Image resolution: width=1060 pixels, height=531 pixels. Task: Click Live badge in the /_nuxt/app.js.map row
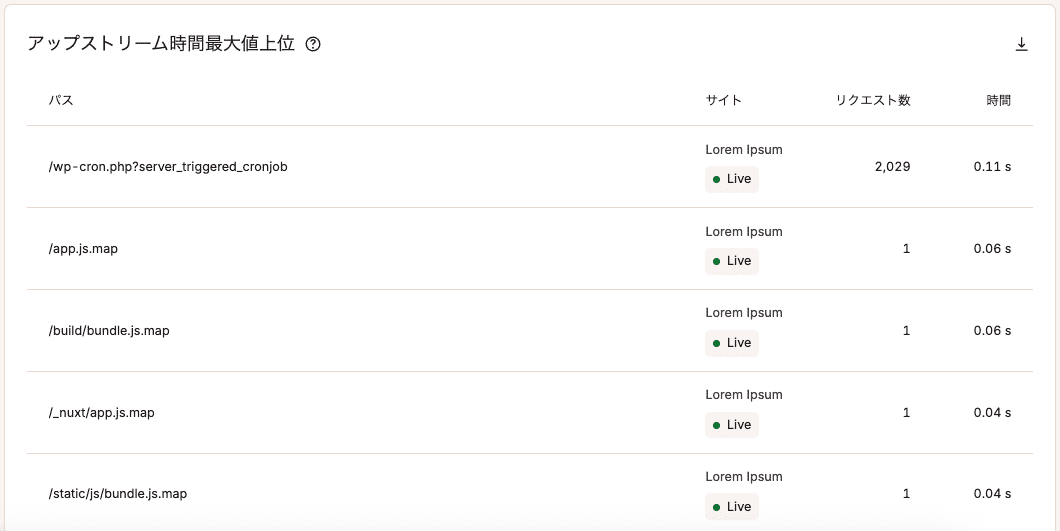[732, 425]
